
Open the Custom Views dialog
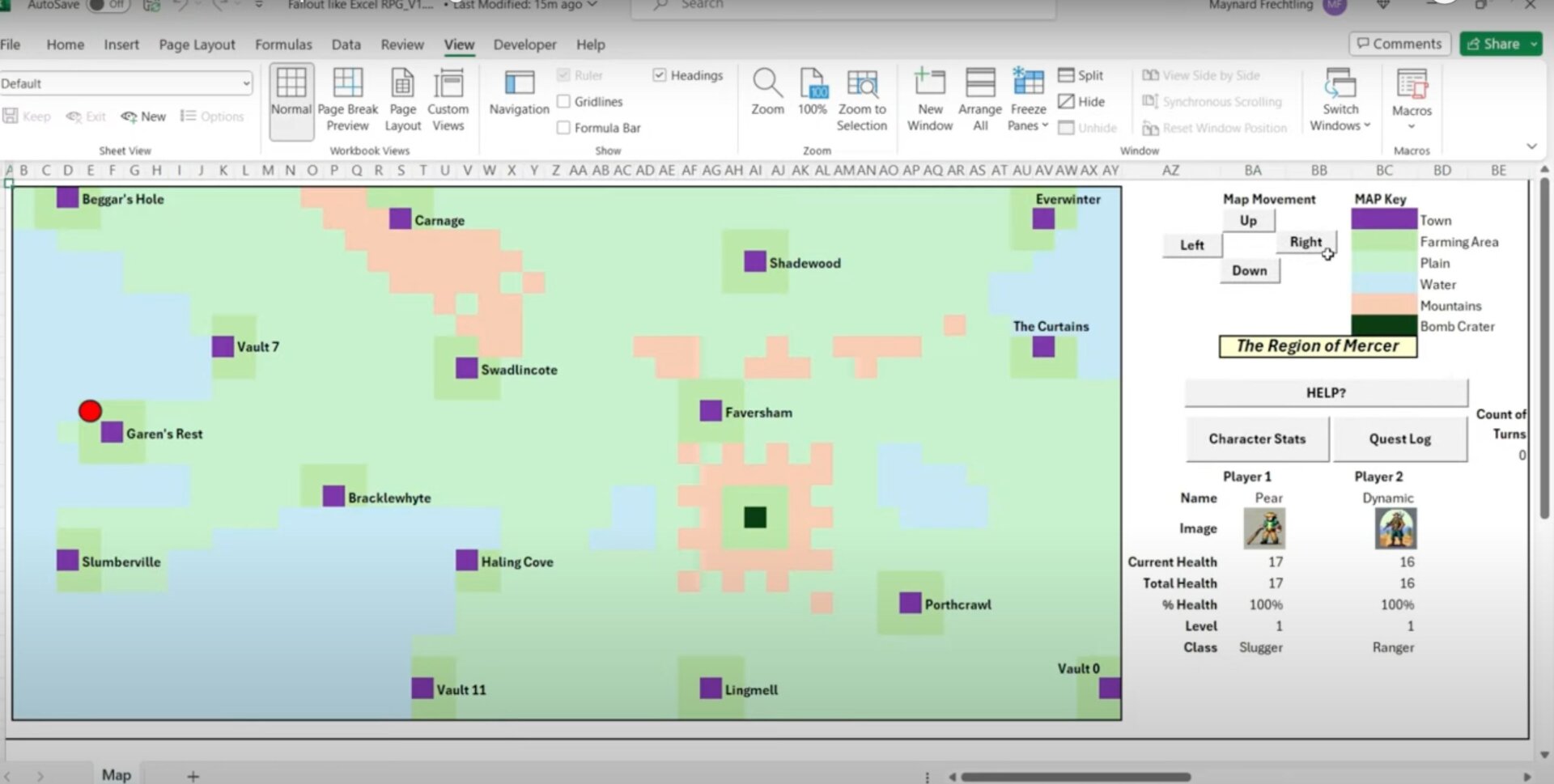449,99
